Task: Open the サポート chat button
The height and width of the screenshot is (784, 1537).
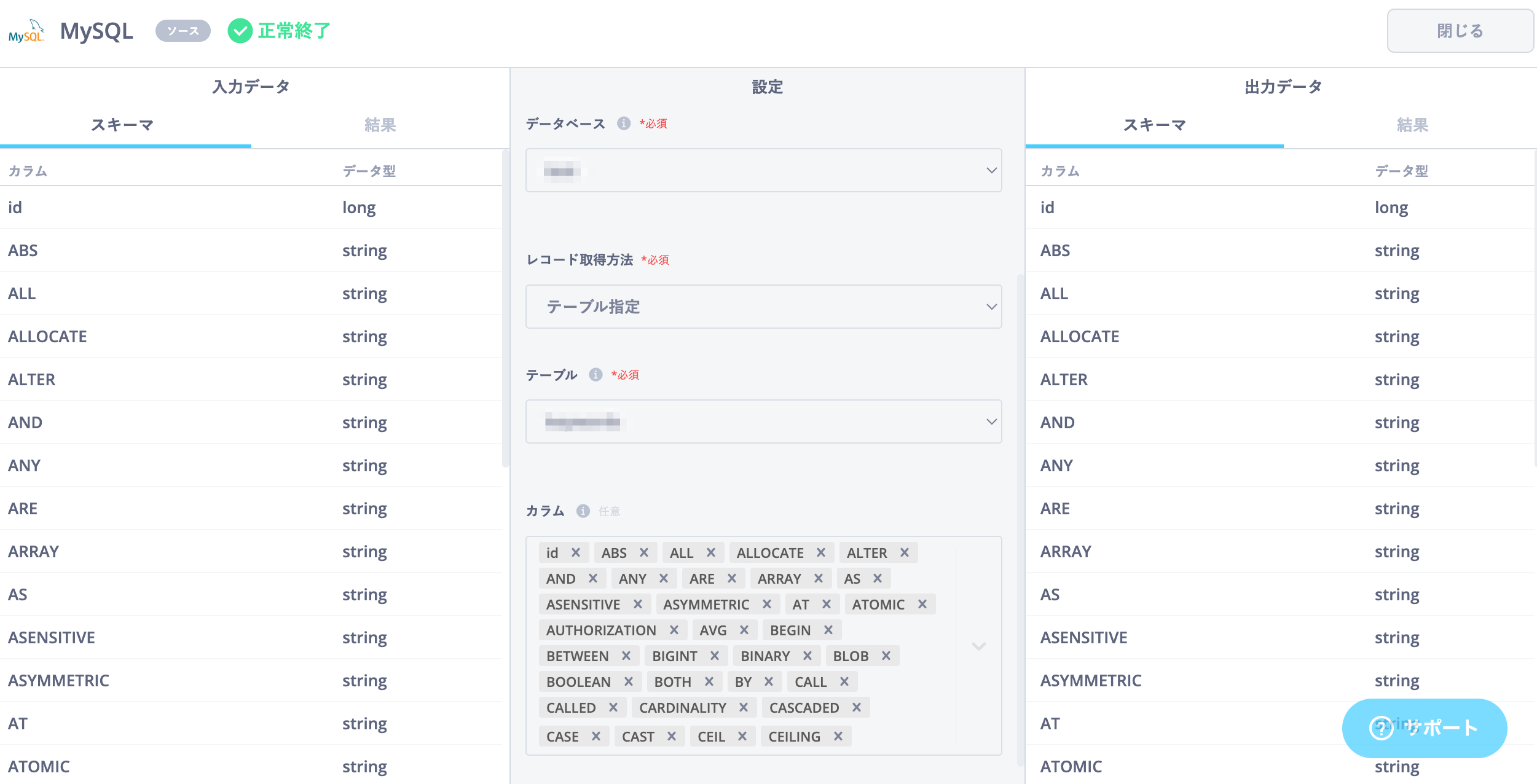Action: pos(1425,728)
